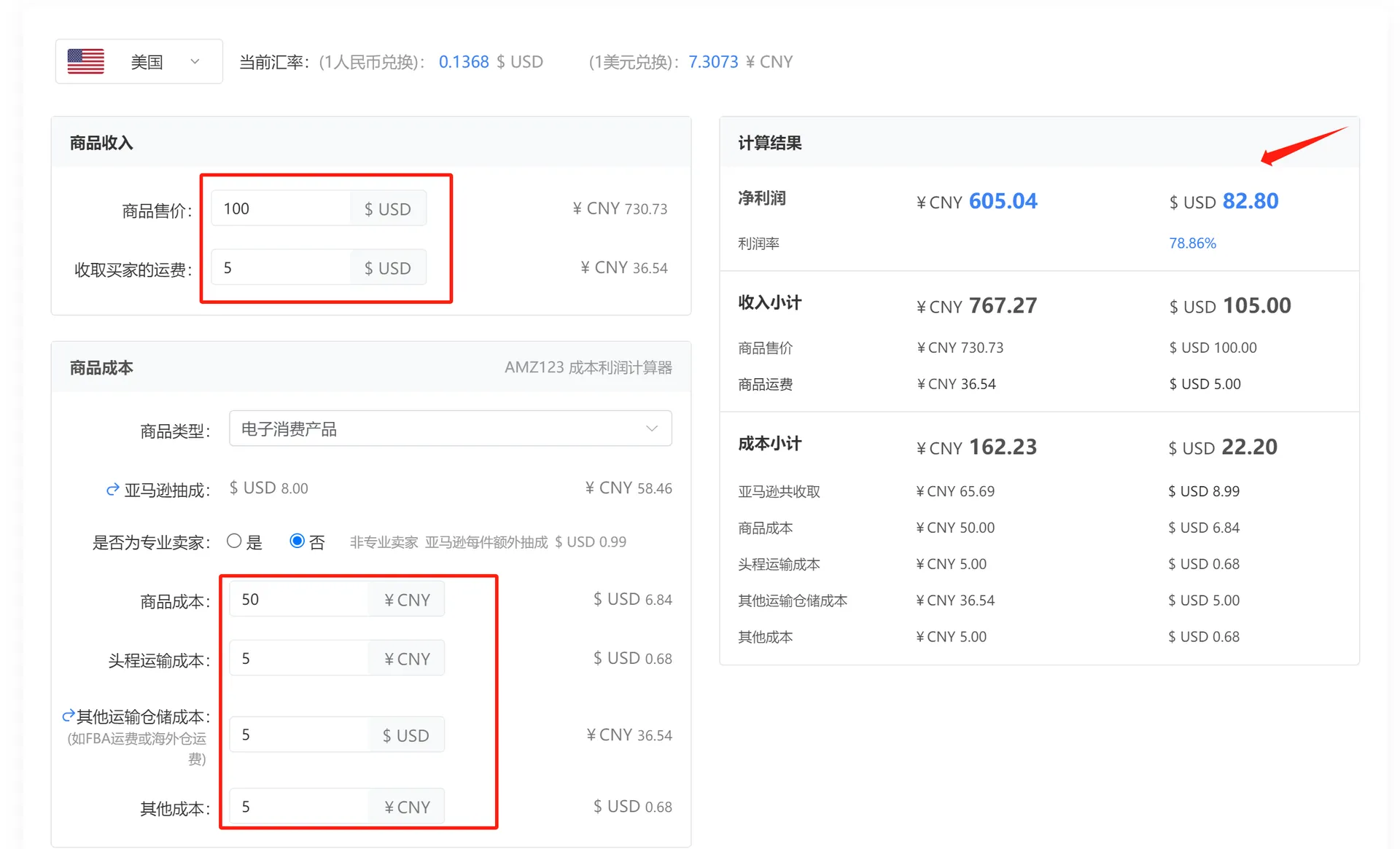
Task: Click the refresh icon beside 其他运输仓储成本
Action: [x=69, y=716]
